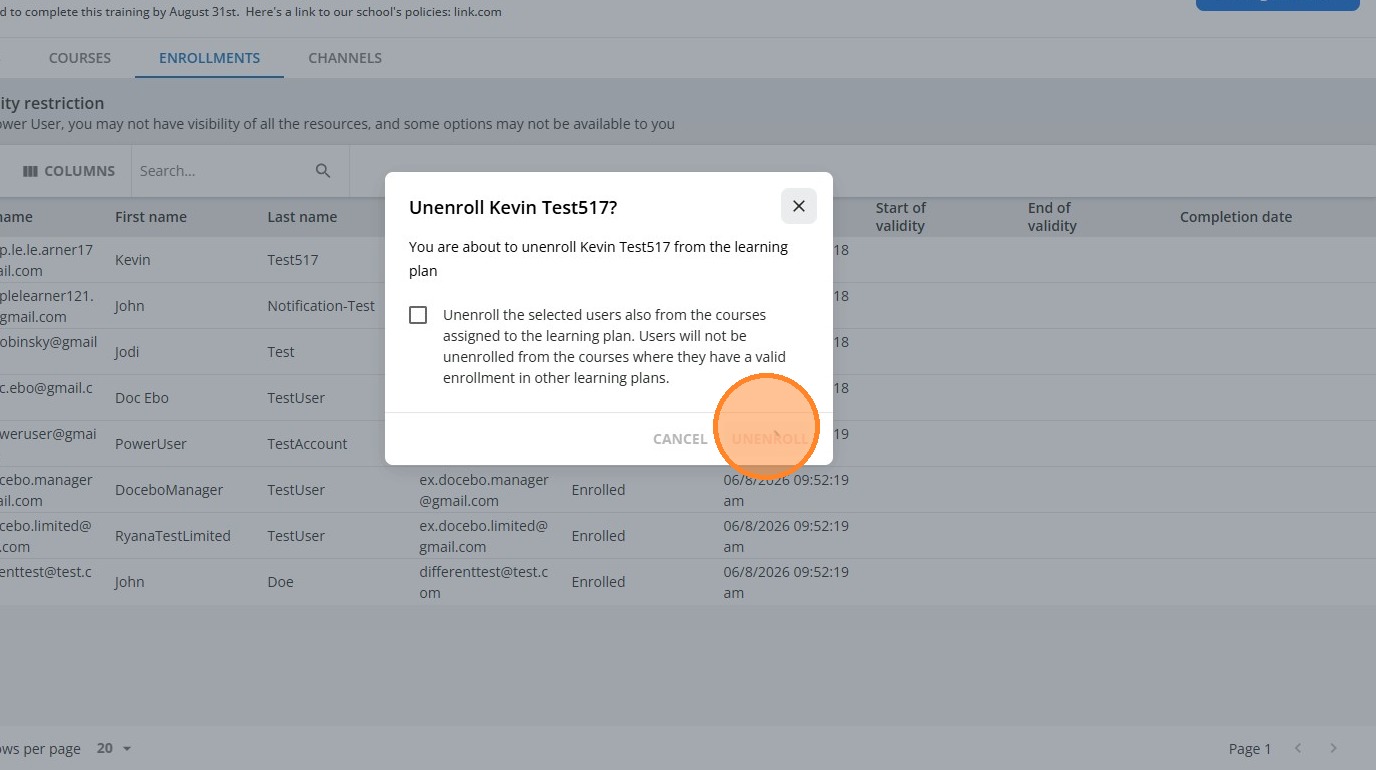Viewport: 1376px width, 770px height.
Task: Close the Unenroll Kevin Test517 dialog
Action: pos(798,206)
